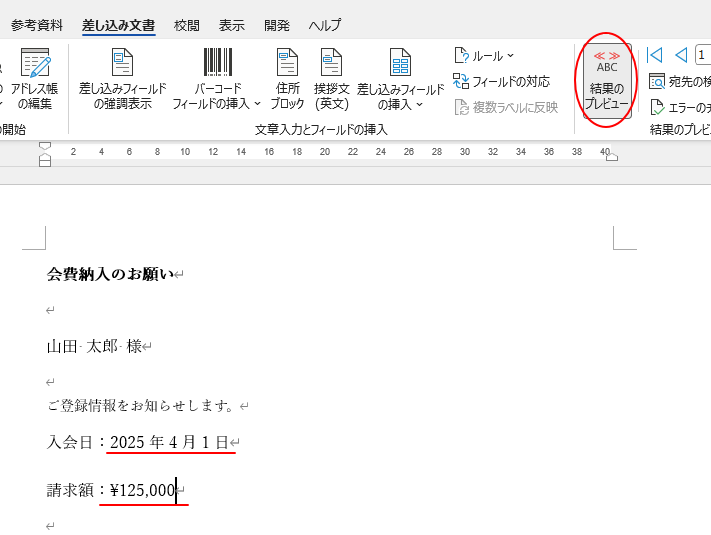Viewport: 711px width, 535px height.
Task: Open the ヘルプ tab
Action: (x=325, y=25)
